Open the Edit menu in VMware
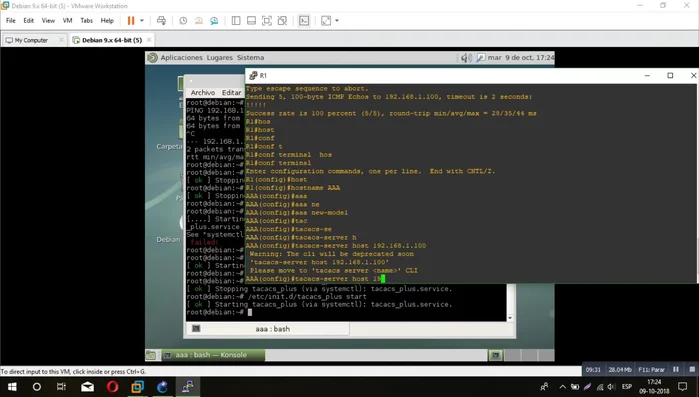 pos(29,20)
